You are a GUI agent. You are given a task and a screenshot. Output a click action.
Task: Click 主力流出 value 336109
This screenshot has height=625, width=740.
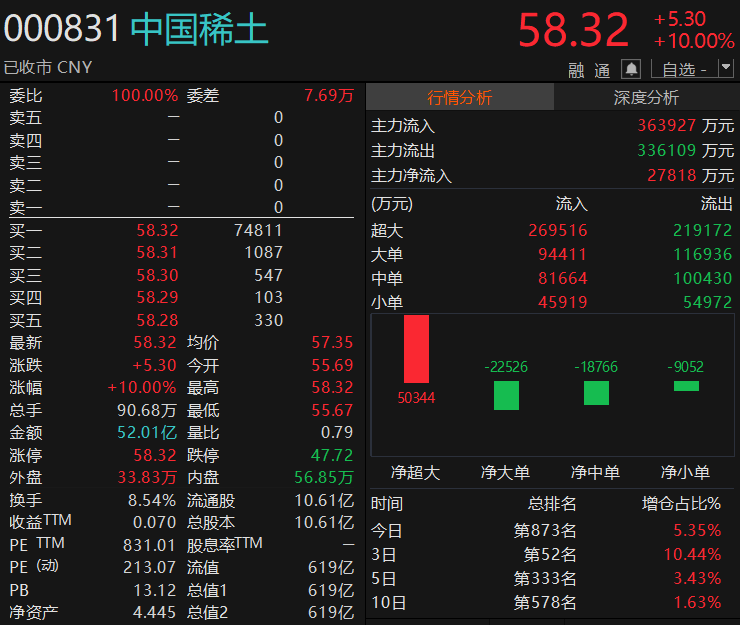(666, 150)
